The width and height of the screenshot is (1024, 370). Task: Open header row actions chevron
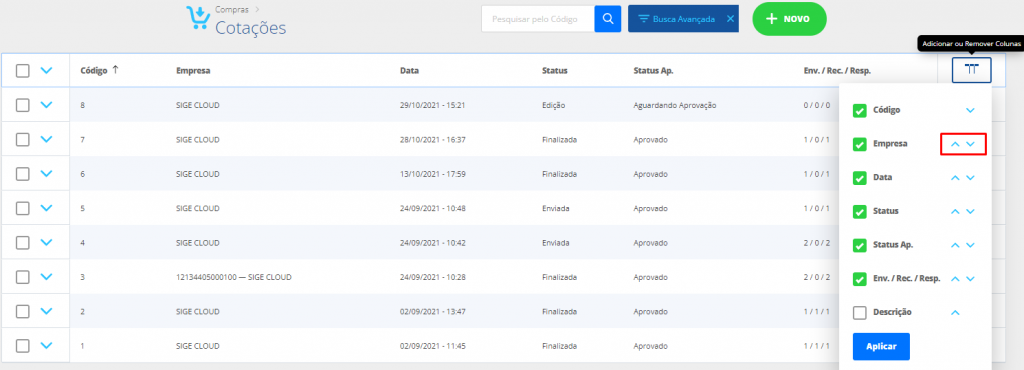click(46, 70)
